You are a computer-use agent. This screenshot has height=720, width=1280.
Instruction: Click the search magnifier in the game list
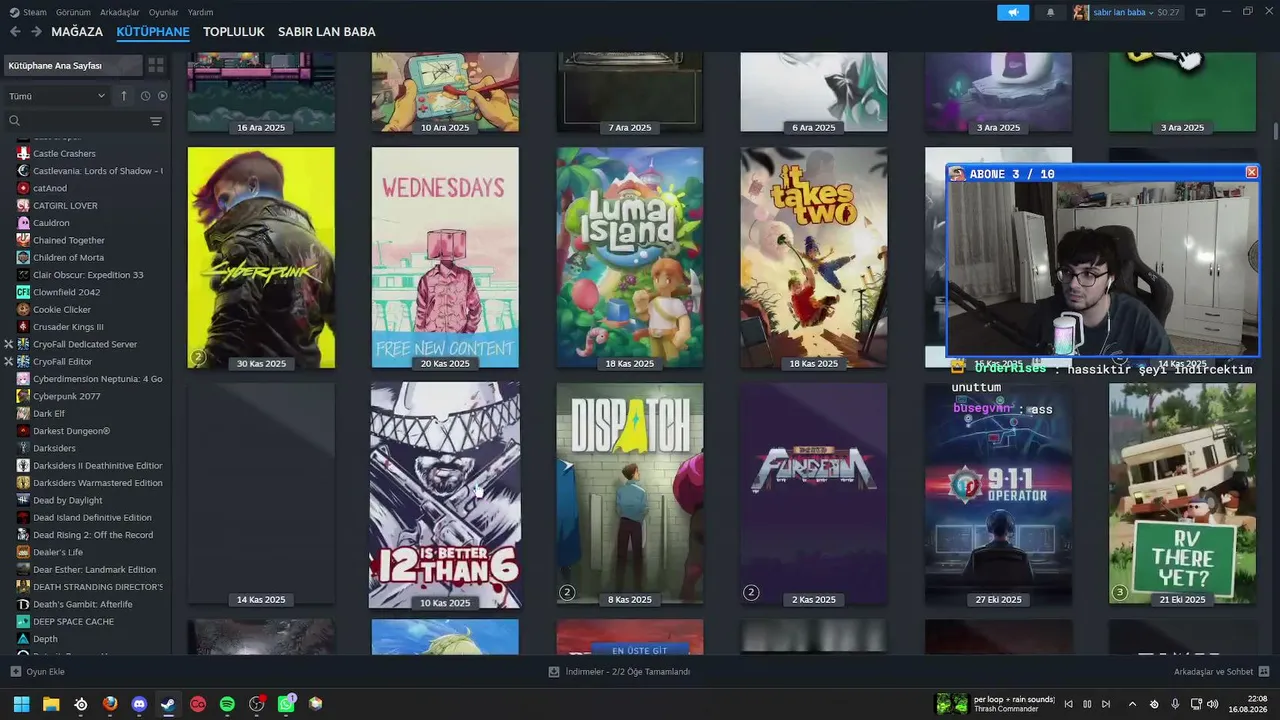15,121
